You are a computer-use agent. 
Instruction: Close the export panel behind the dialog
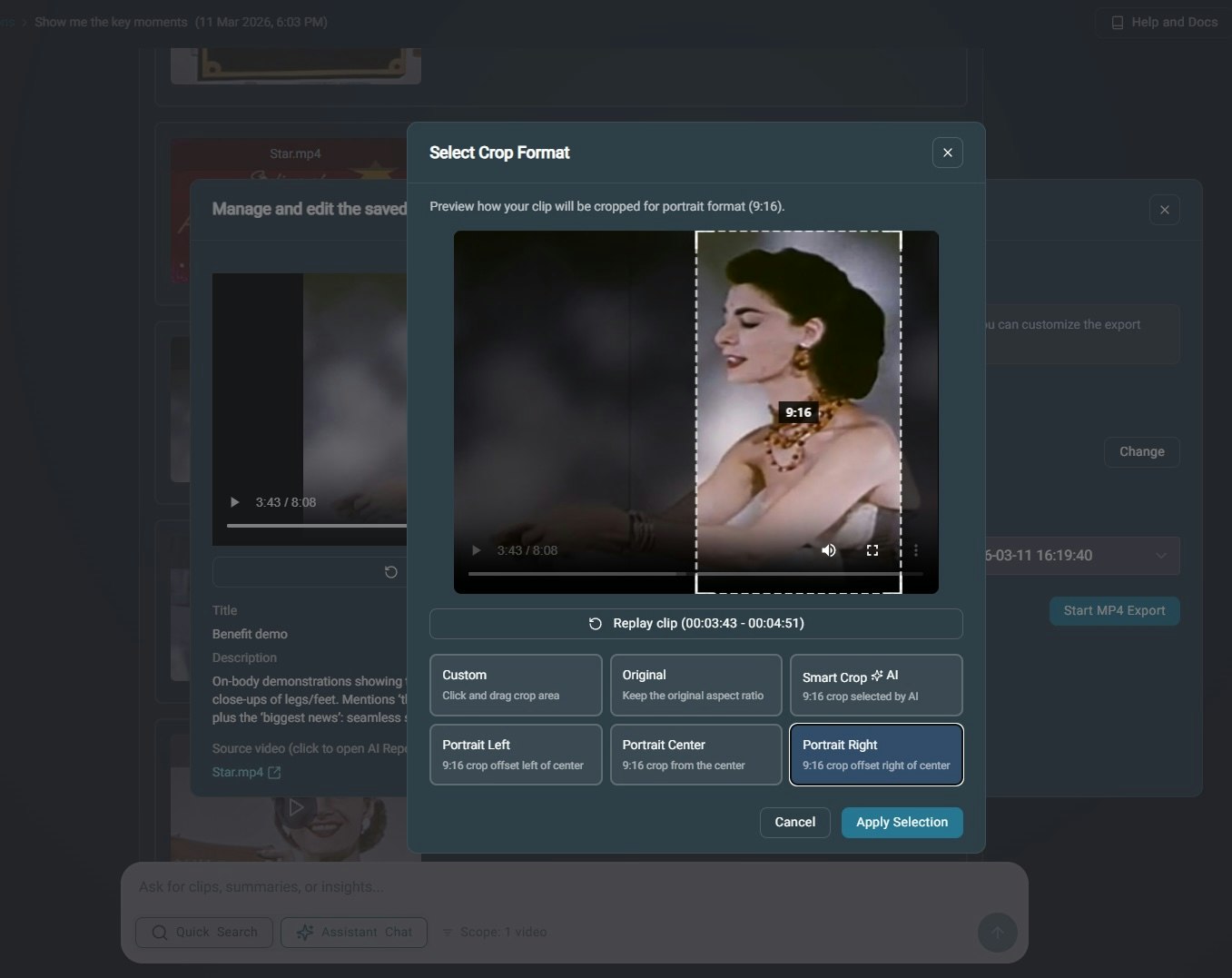(1164, 211)
